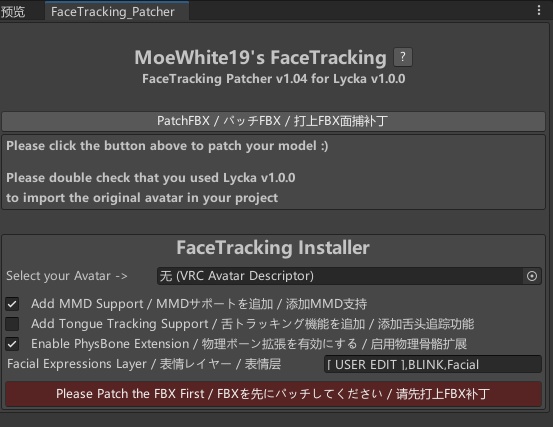Click the Select your Avatar label
553x427 pixels.
point(67,276)
